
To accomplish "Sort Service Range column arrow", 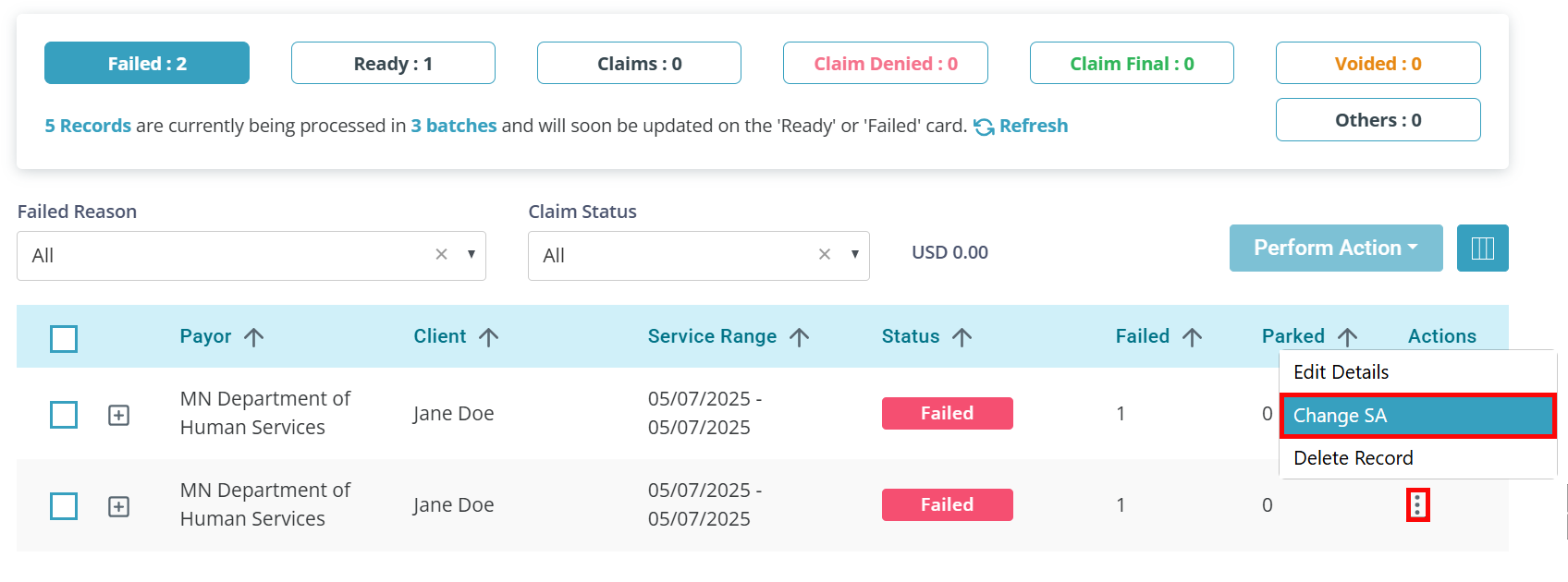I will 800,337.
